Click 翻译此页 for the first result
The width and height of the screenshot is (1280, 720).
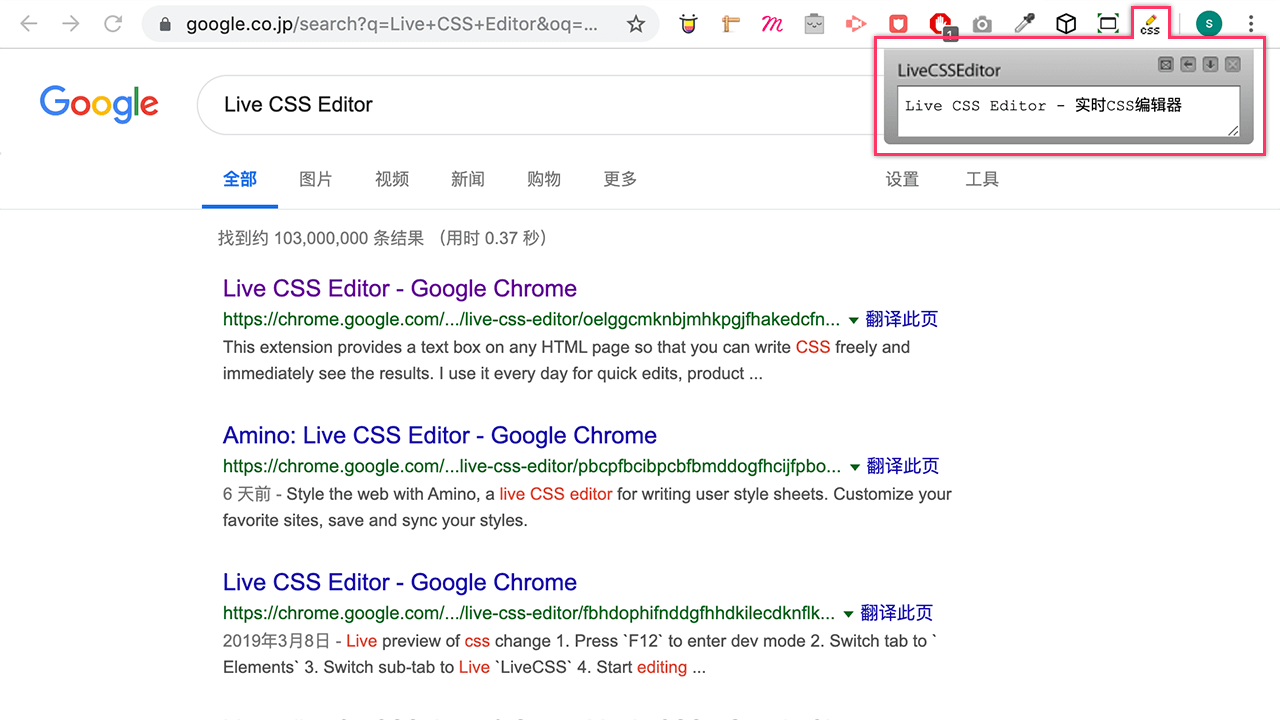tap(902, 320)
